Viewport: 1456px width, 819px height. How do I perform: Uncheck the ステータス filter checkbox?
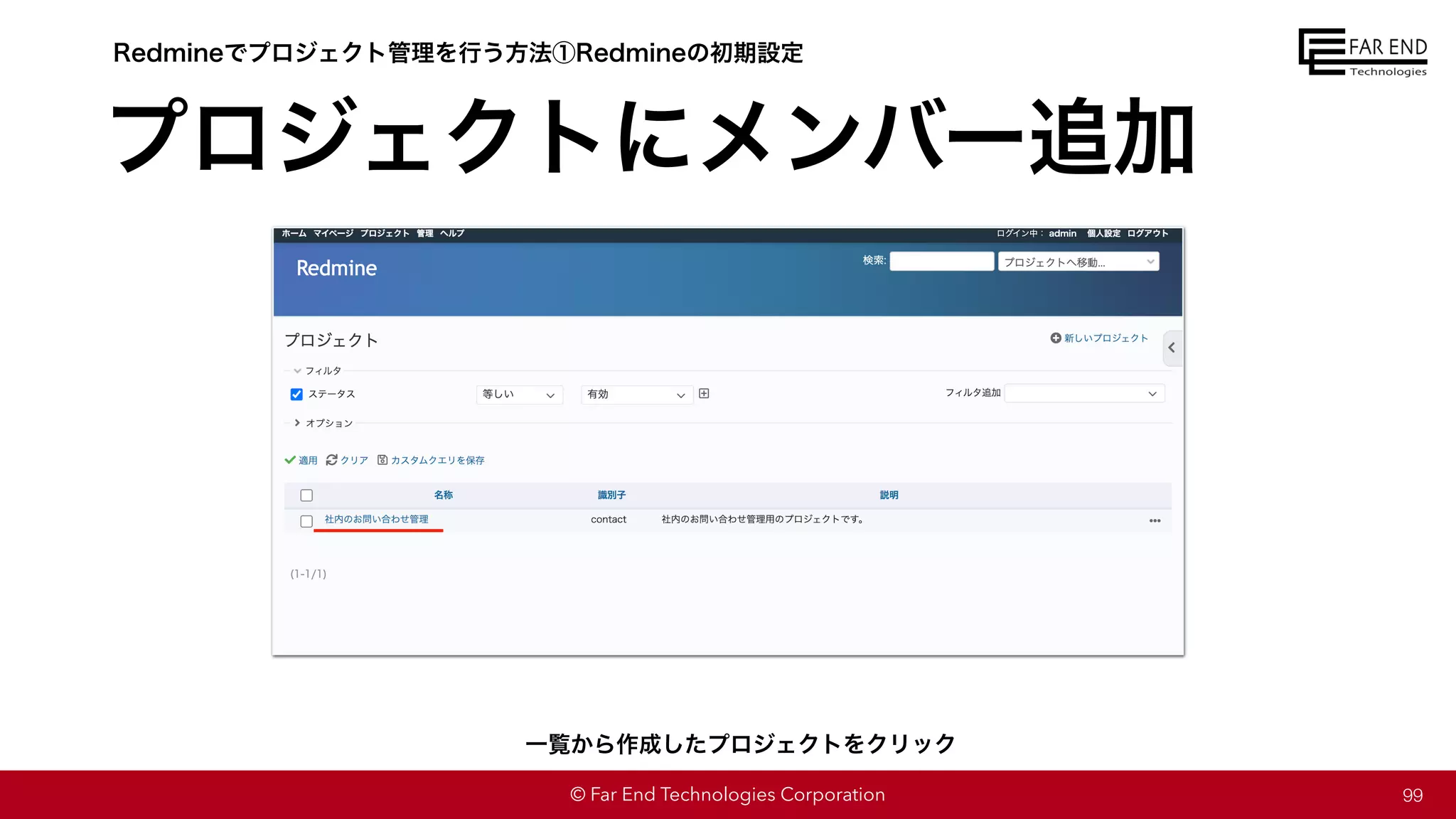(296, 394)
